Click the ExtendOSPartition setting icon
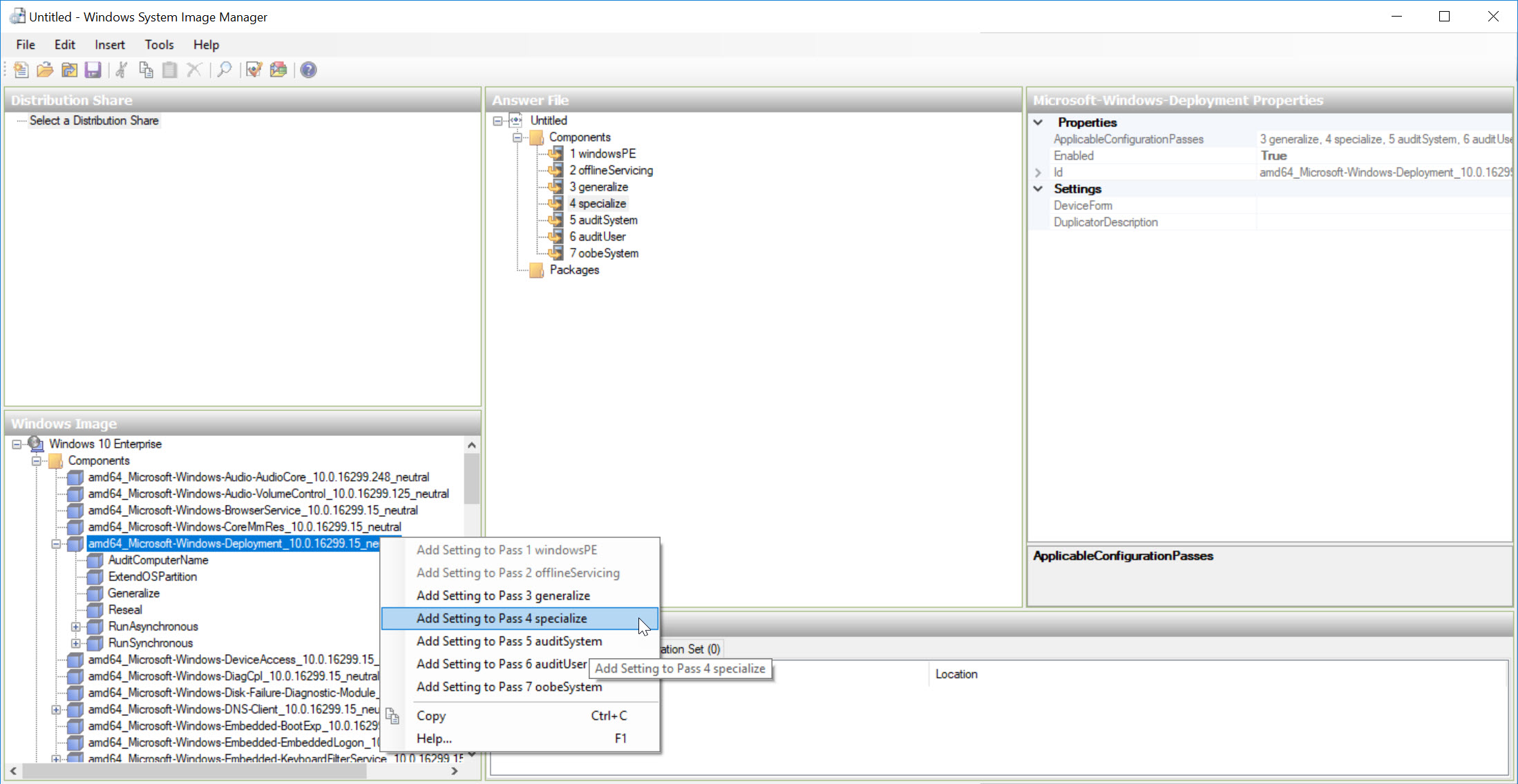Viewport: 1518px width, 784px height. click(x=95, y=577)
